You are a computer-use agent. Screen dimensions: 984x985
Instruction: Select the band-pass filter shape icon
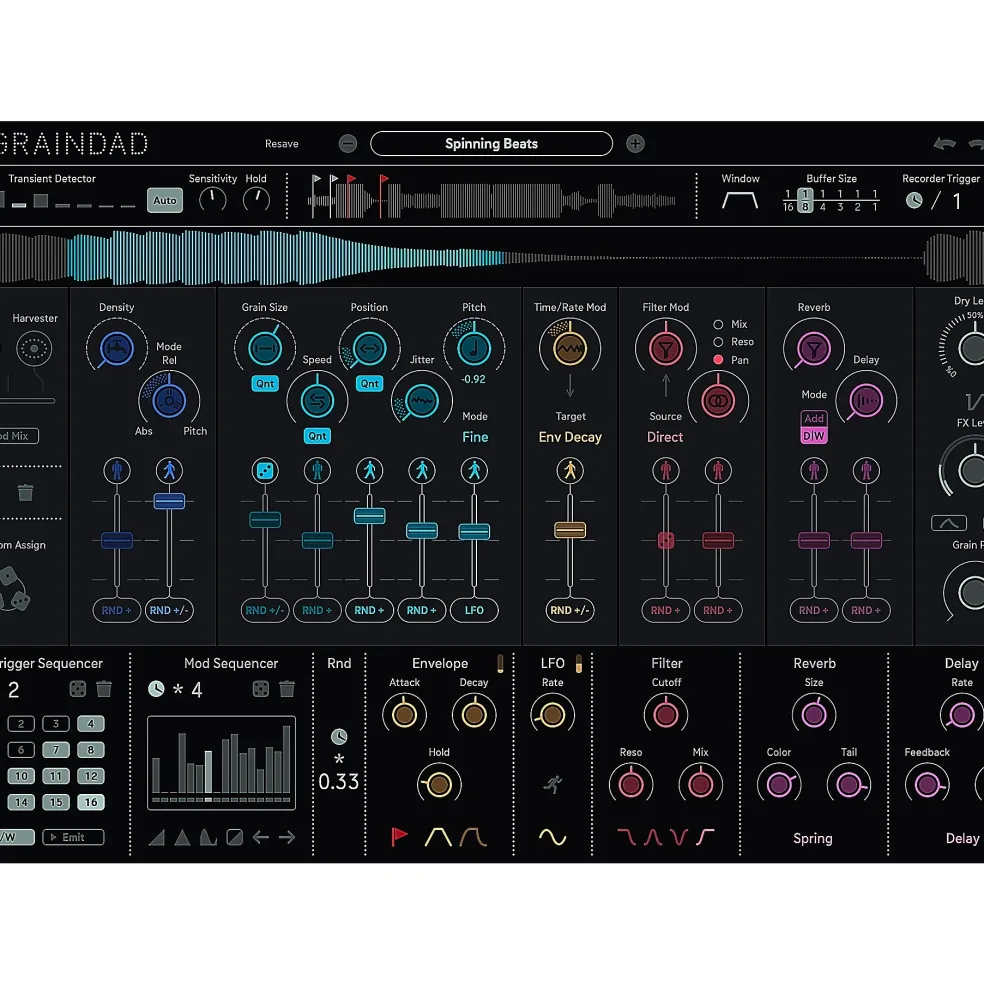pyautogui.click(x=653, y=837)
